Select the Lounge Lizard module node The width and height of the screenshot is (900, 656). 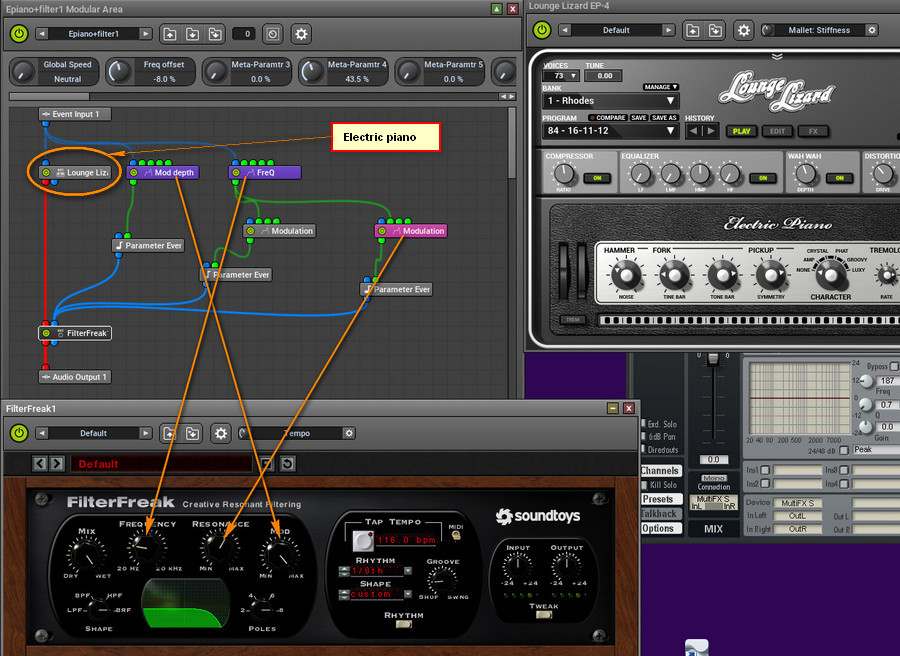[x=75, y=172]
